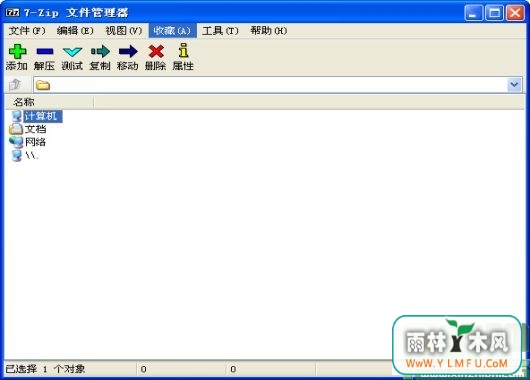Expand the address bar dropdown arrow
530x380 pixels.
[x=514, y=85]
